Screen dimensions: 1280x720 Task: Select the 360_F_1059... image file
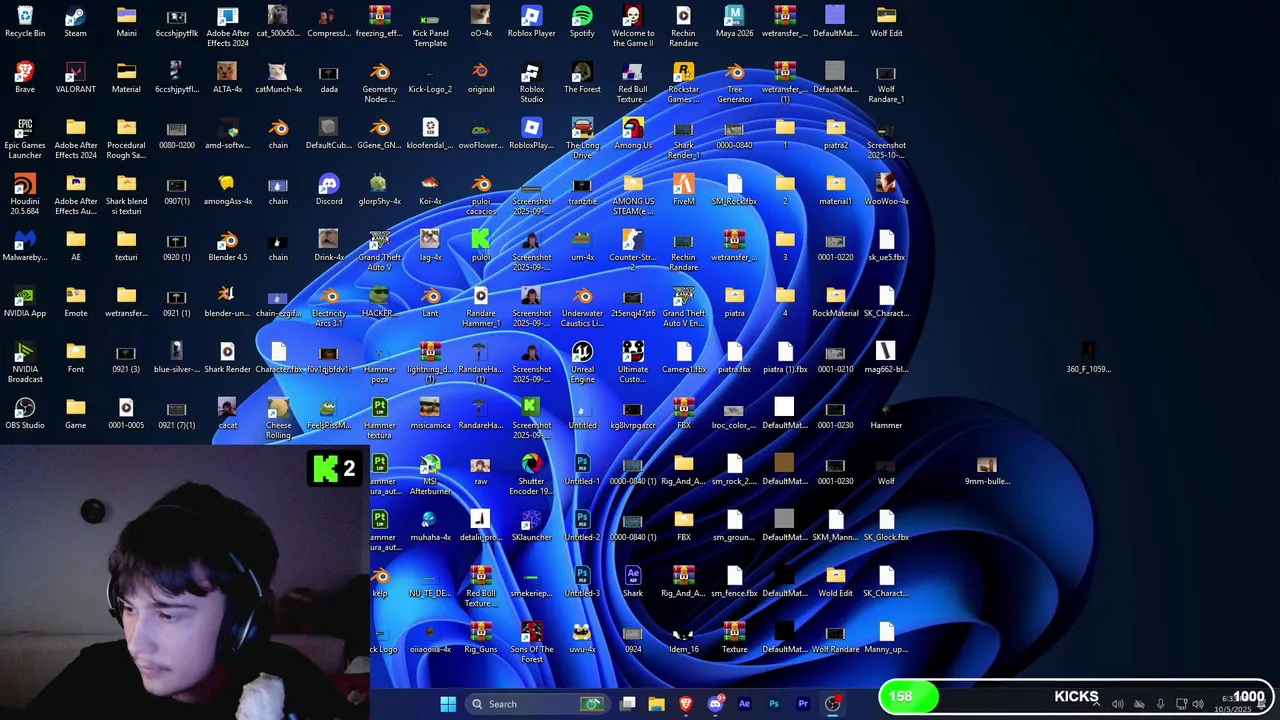coord(1088,358)
